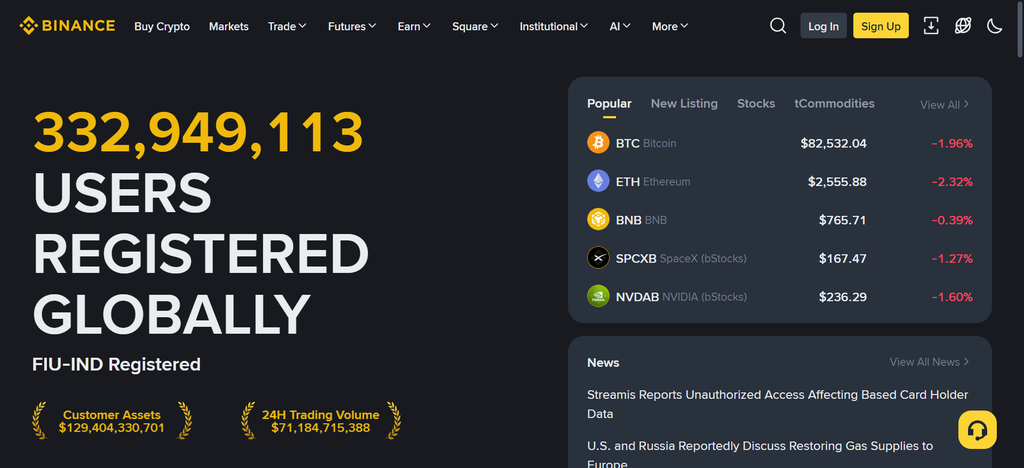This screenshot has width=1024, height=468.
Task: Click SPCXB price $167.47
Action: [842, 258]
